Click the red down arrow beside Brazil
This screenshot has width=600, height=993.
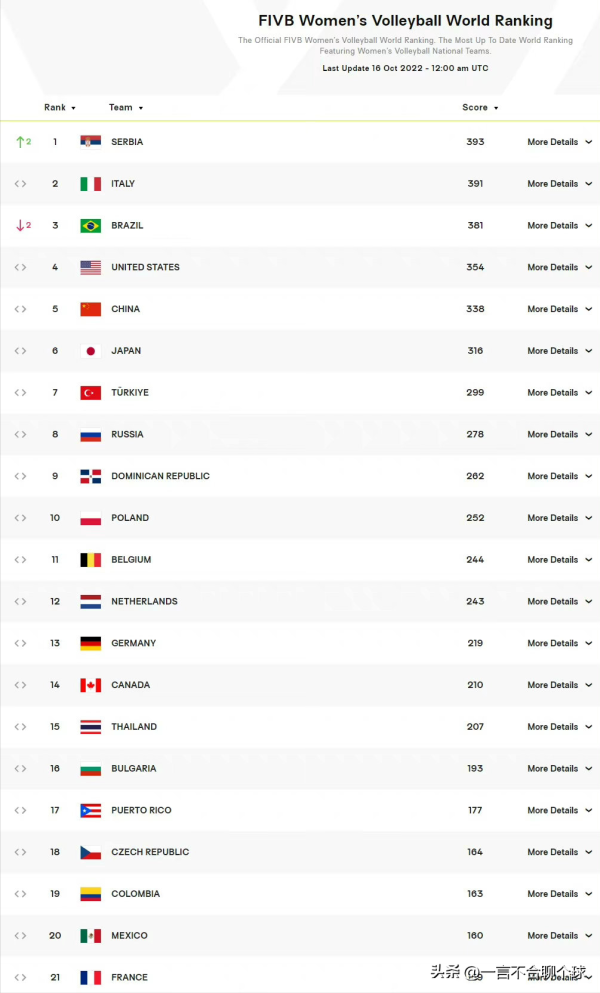(20, 226)
